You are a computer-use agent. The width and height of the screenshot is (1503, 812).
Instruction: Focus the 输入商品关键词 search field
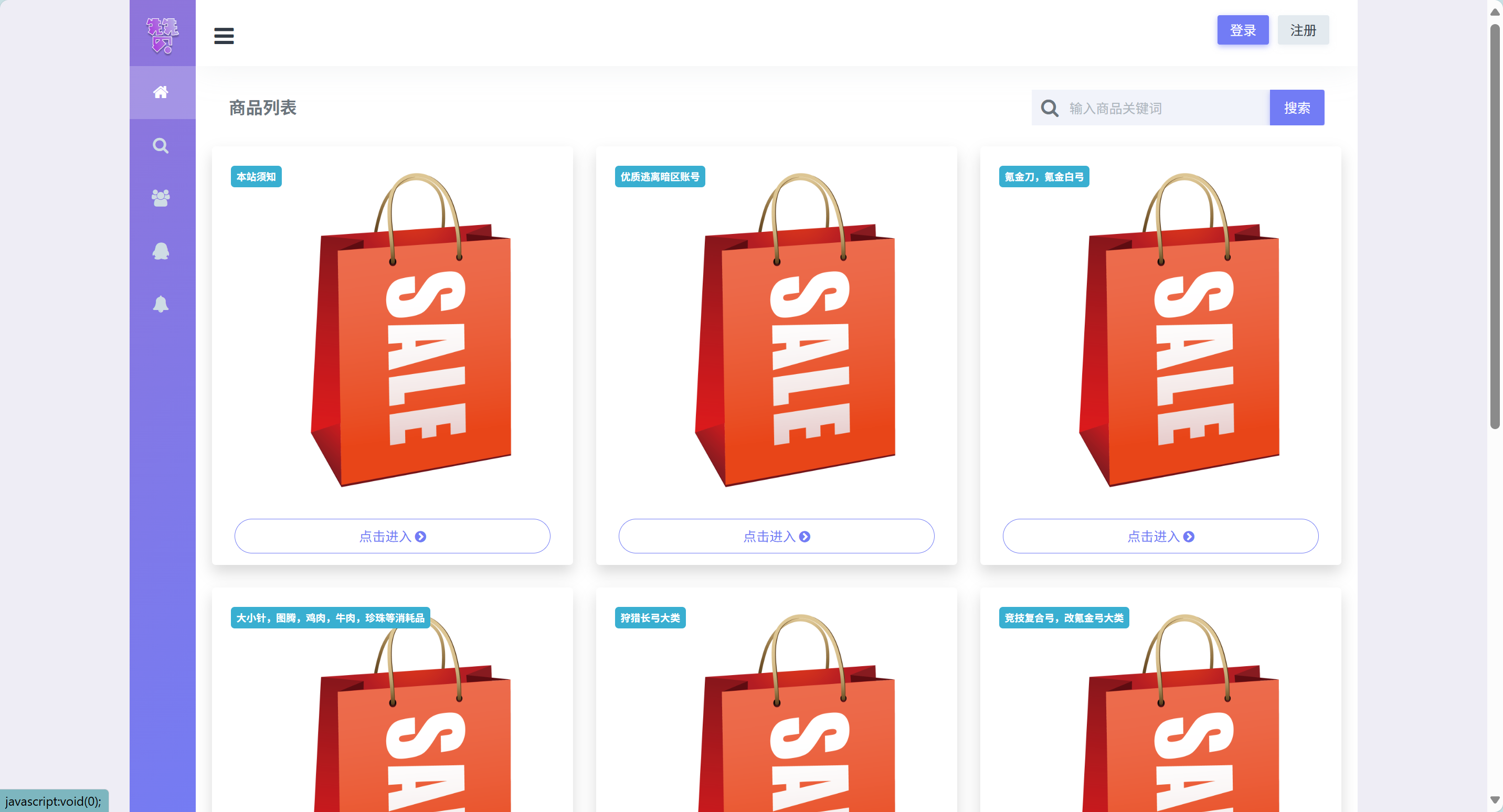click(1165, 108)
